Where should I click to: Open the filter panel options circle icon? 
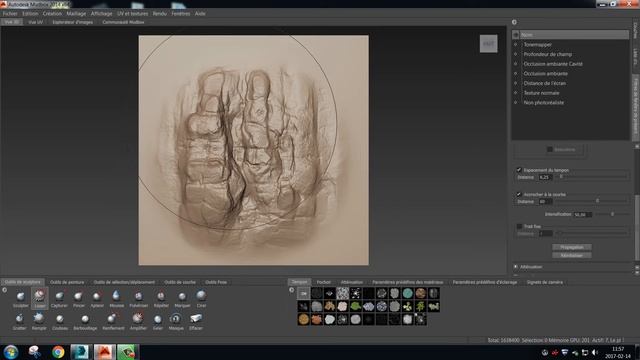(x=514, y=22)
